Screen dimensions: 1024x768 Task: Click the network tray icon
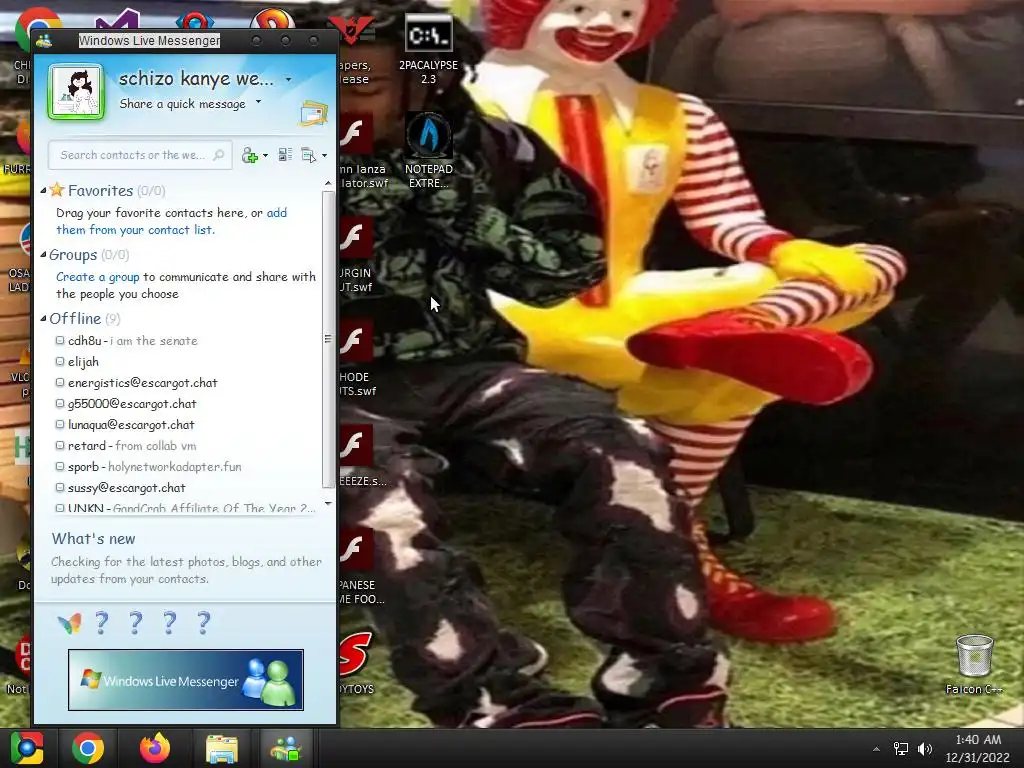pos(901,749)
